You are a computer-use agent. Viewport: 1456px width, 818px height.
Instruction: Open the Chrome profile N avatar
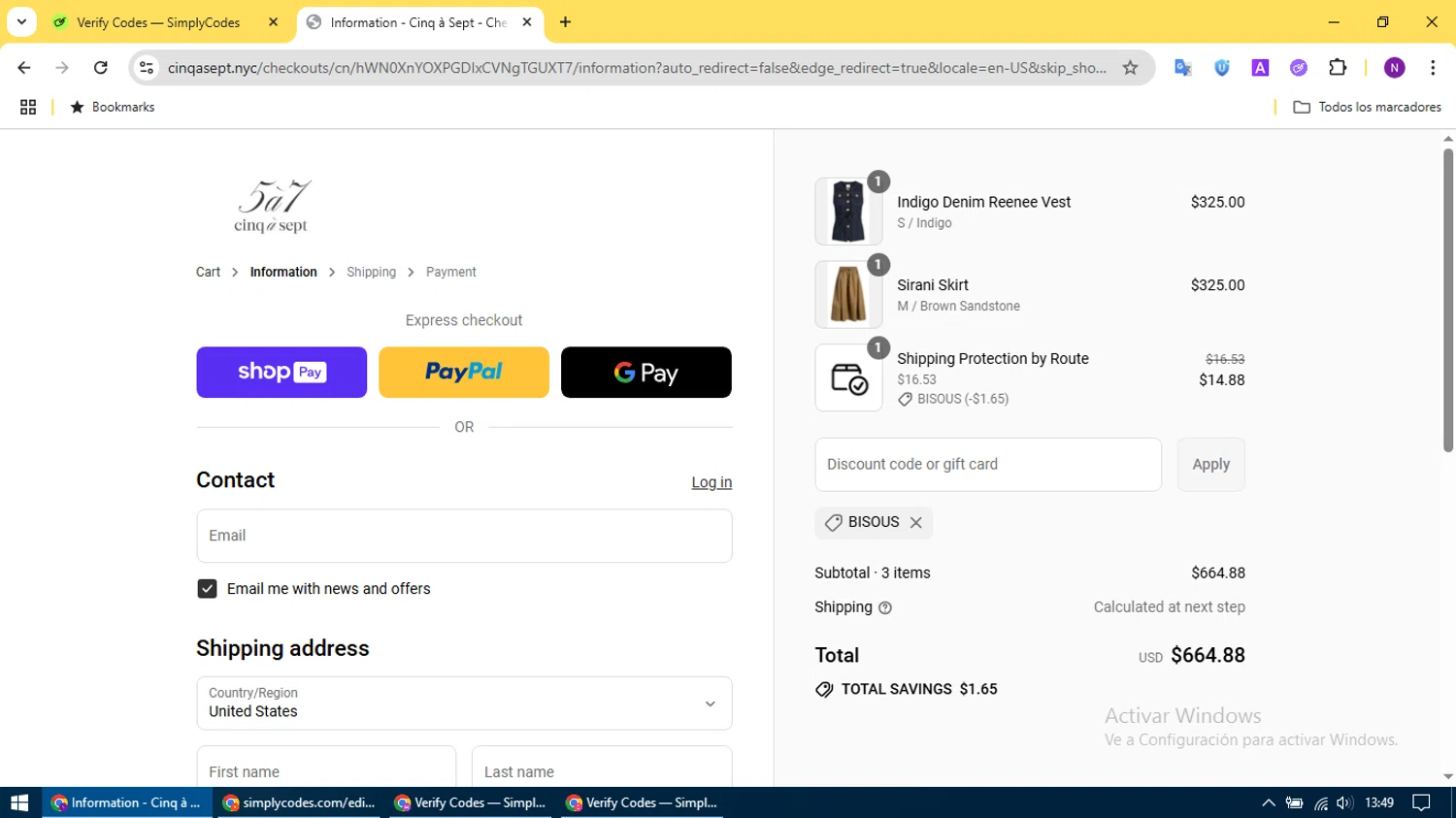click(x=1395, y=68)
